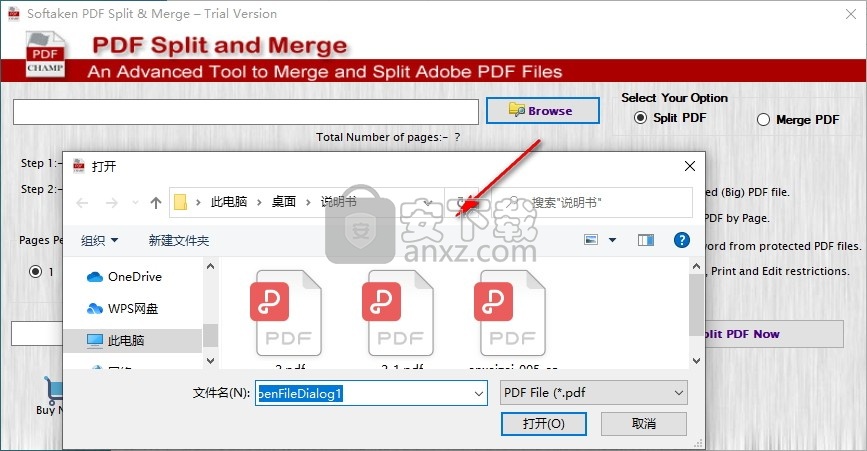This screenshot has width=867, height=451.
Task: Go forward in the open dialog
Action: 112,203
